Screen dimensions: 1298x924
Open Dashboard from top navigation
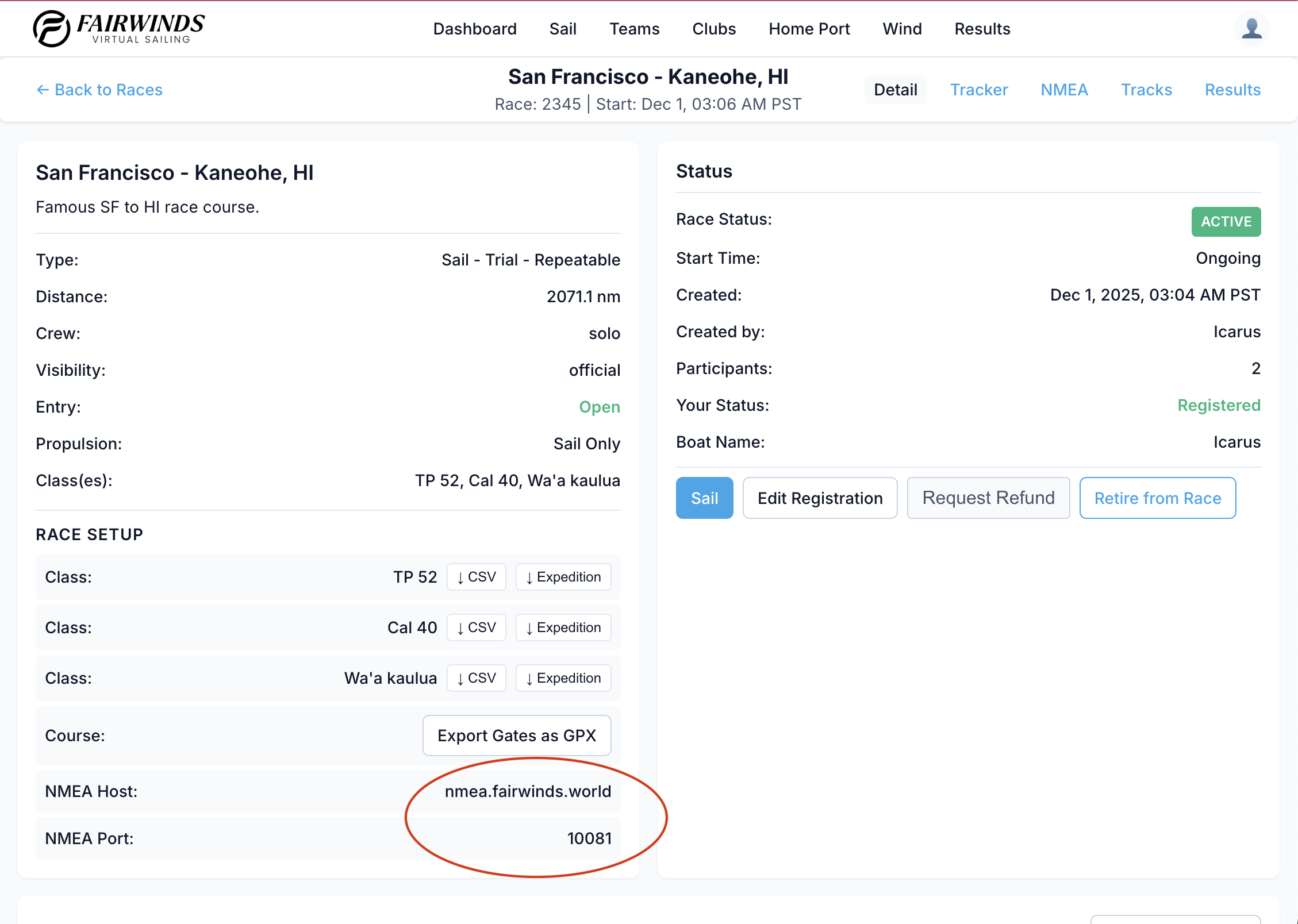tap(475, 29)
